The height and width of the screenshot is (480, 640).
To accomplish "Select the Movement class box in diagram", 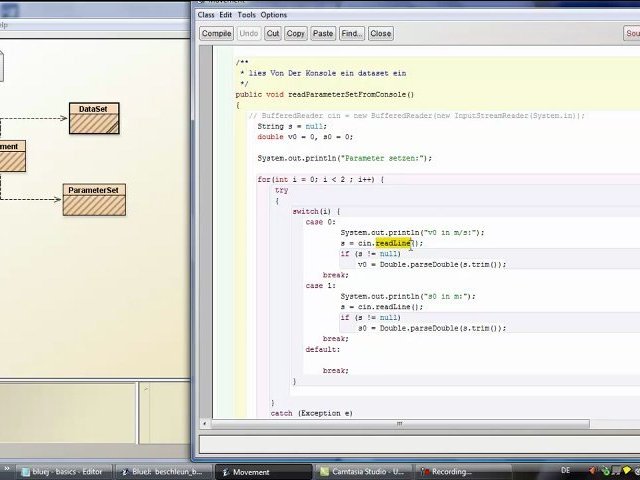I will click(x=11, y=156).
